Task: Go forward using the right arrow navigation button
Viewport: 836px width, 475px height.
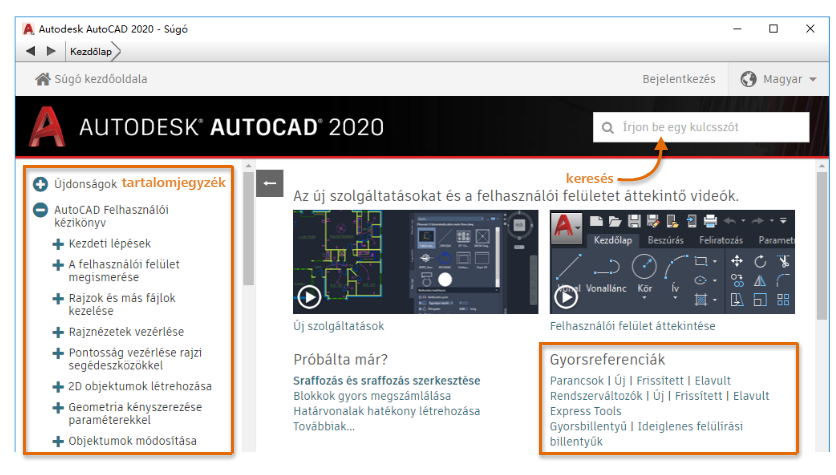Action: 51,51
